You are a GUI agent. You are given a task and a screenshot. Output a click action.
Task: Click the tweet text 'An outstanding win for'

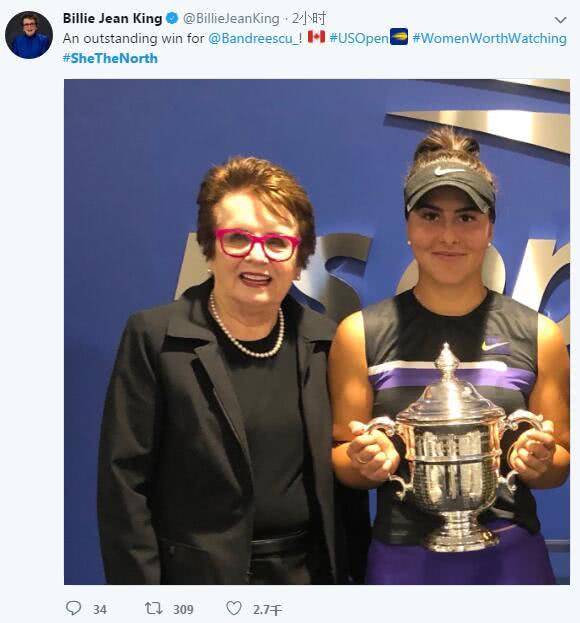[x=133, y=39]
